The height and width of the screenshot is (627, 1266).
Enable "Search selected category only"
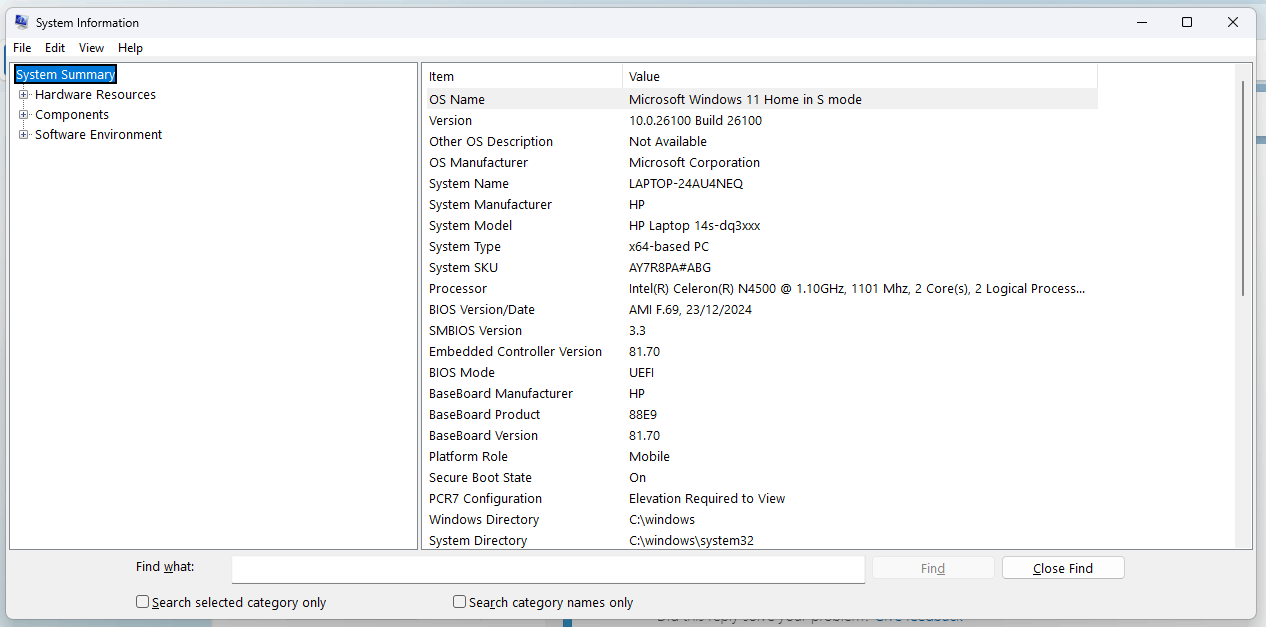coord(141,601)
